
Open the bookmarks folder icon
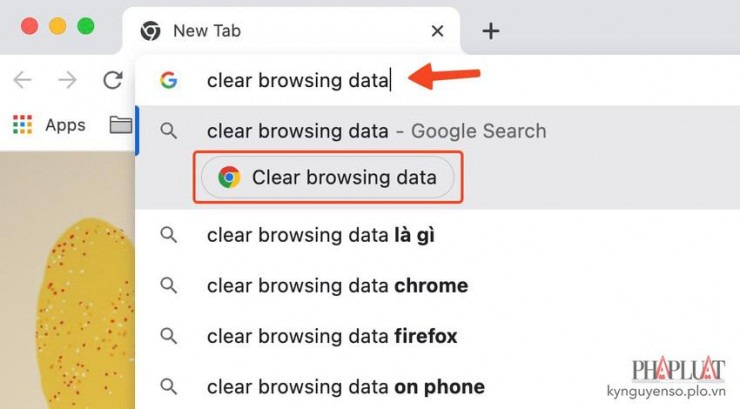coord(121,125)
